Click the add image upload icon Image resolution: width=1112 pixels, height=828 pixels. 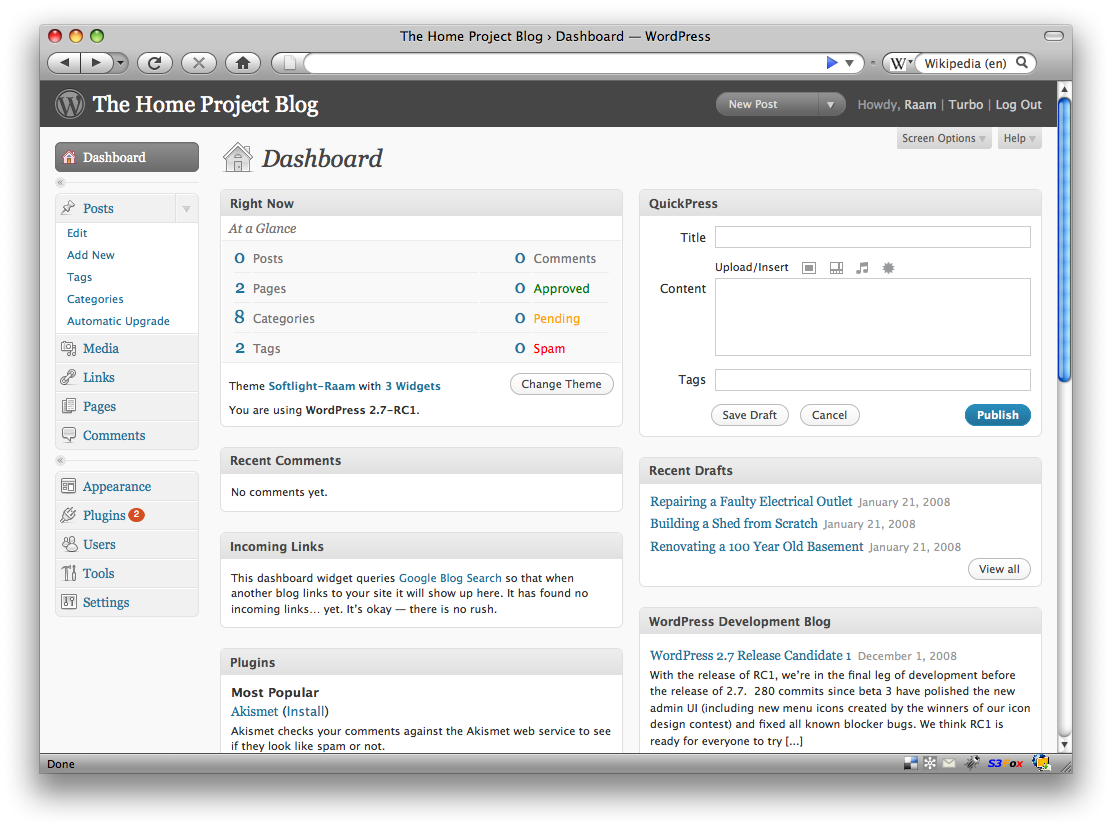tap(809, 268)
